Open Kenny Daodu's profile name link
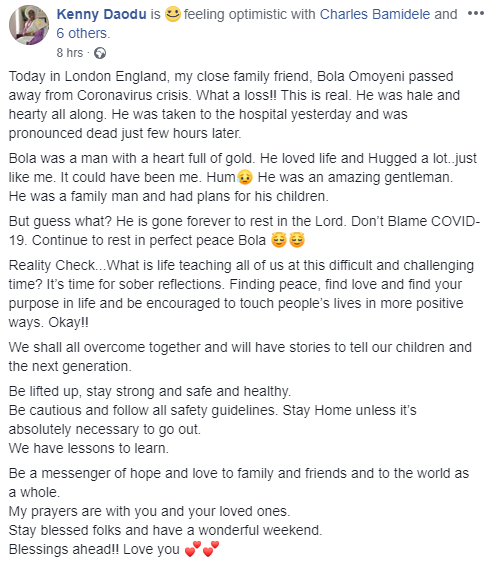Image resolution: width=489 pixels, height=564 pixels. pos(101,14)
